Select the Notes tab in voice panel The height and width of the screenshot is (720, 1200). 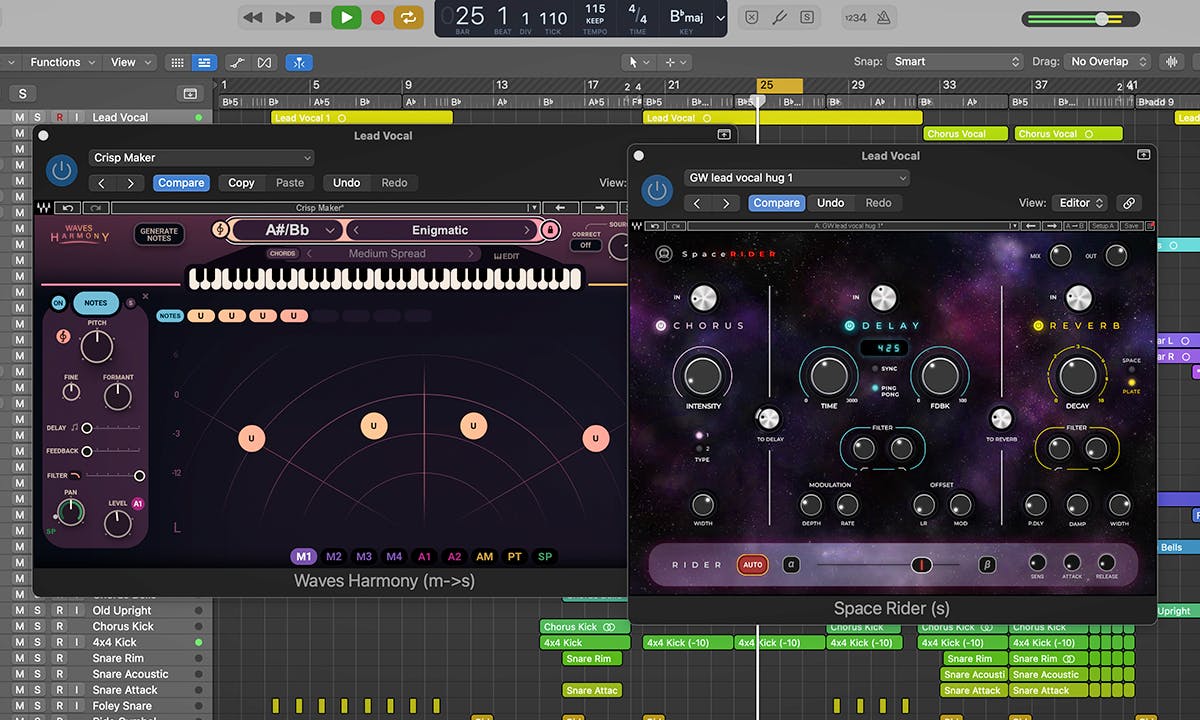point(96,303)
